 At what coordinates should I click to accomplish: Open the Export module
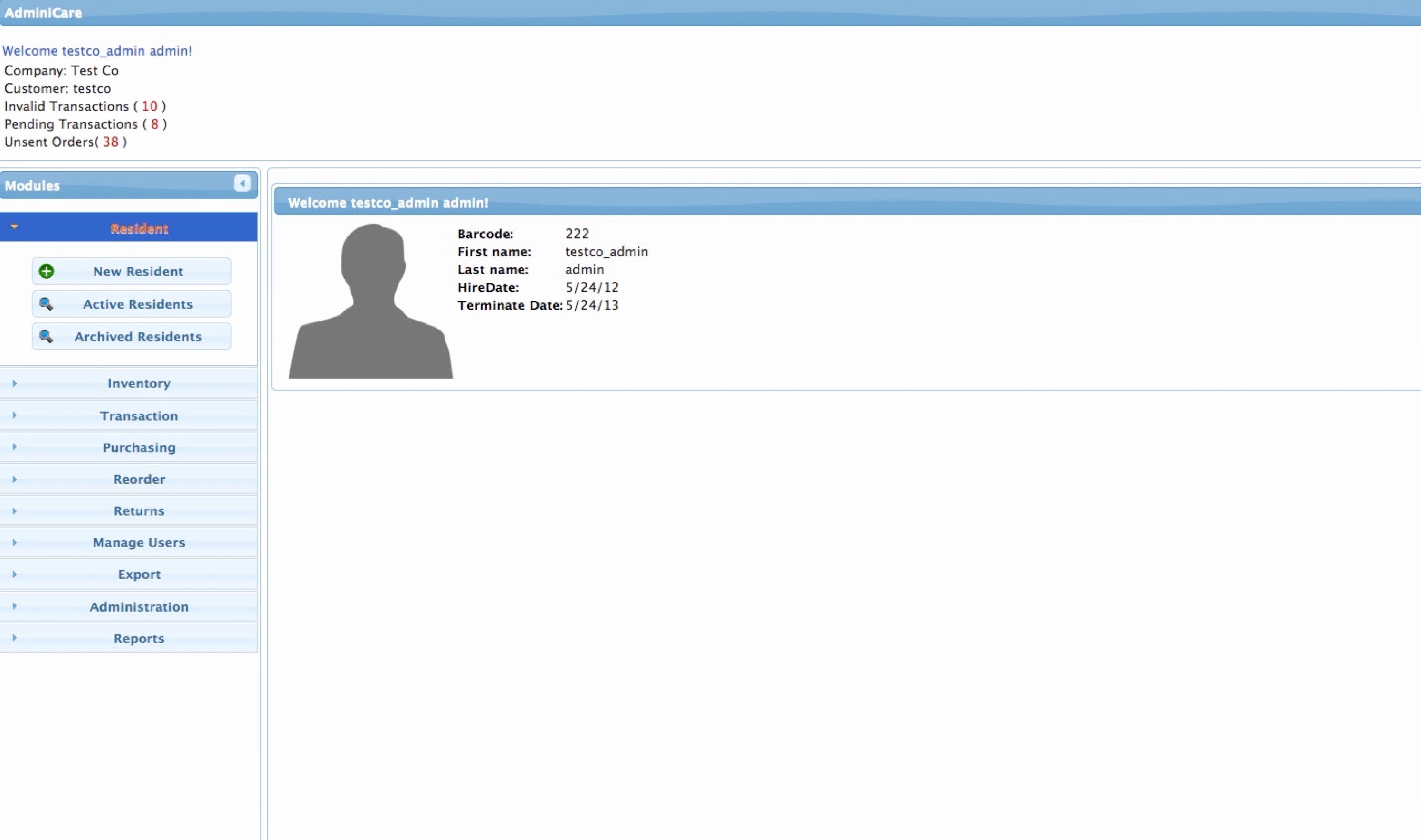click(139, 575)
